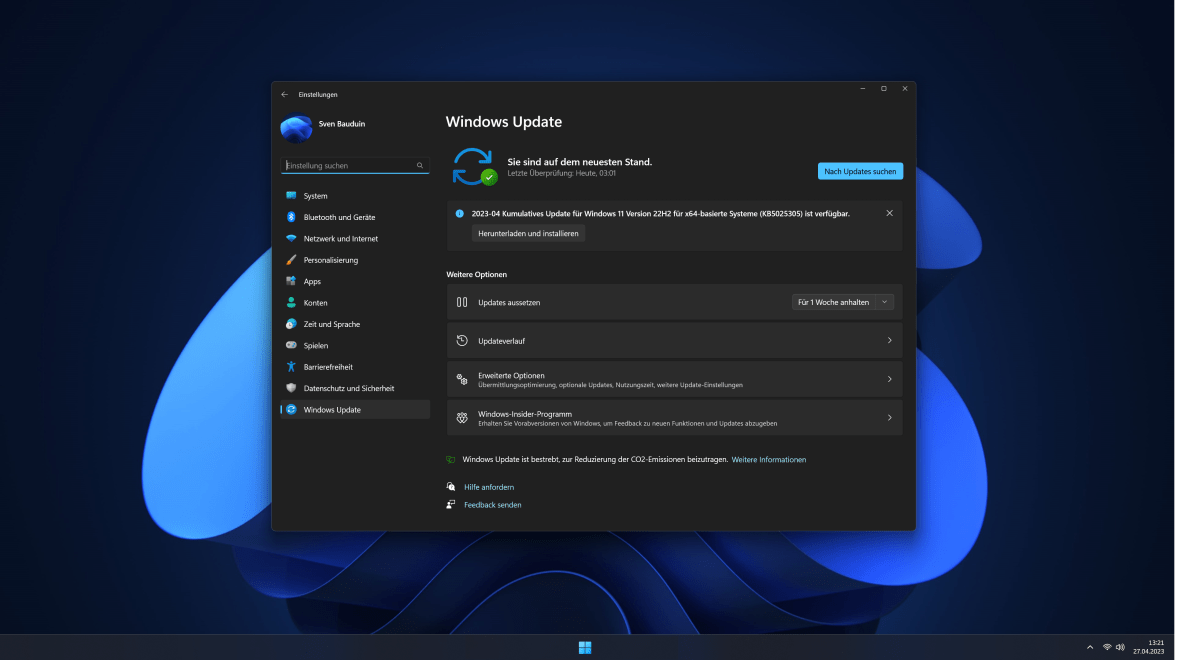Click the sync status icon with green checkmark
1200x660 pixels.
[x=474, y=166]
